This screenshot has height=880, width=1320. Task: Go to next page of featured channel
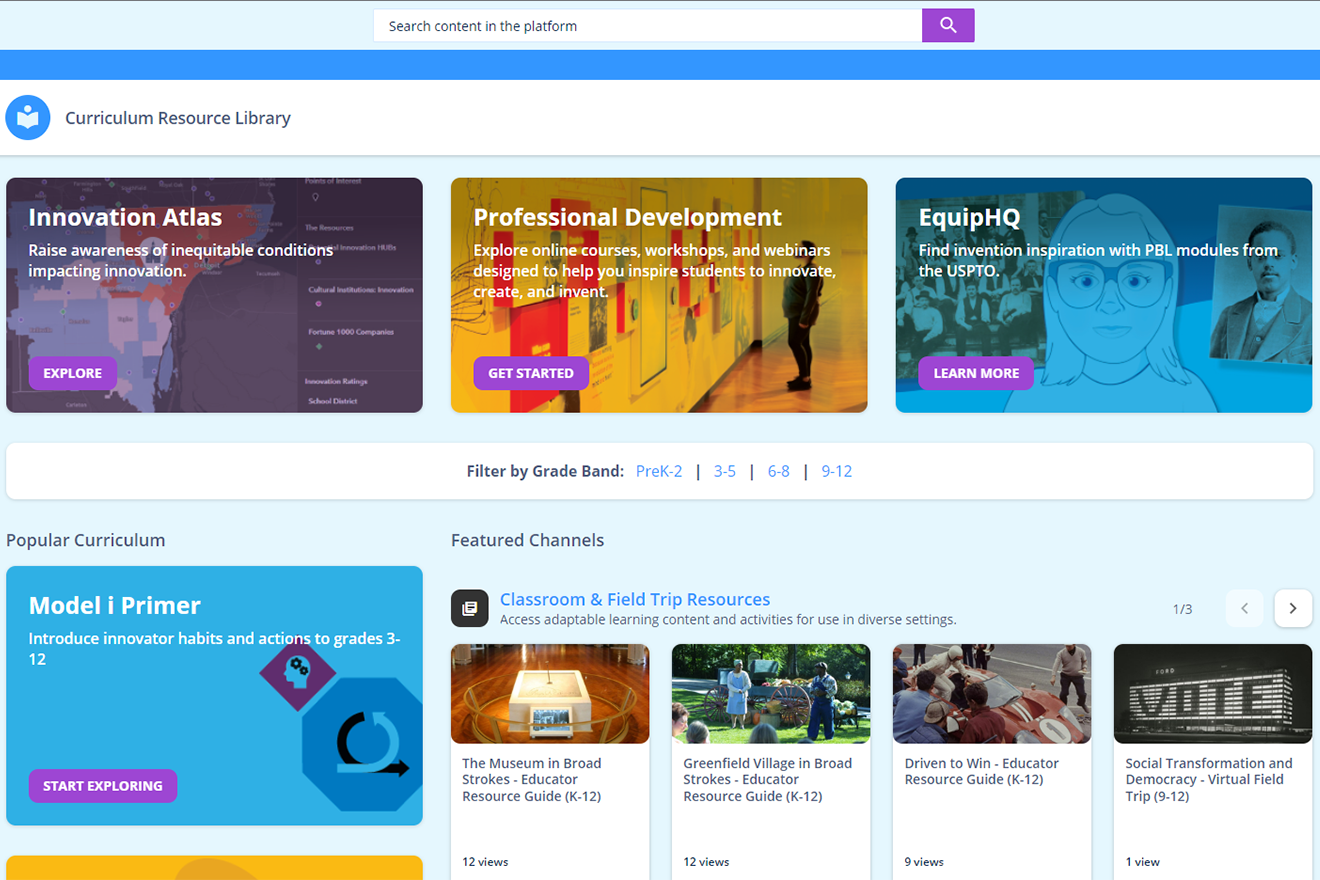point(1293,608)
